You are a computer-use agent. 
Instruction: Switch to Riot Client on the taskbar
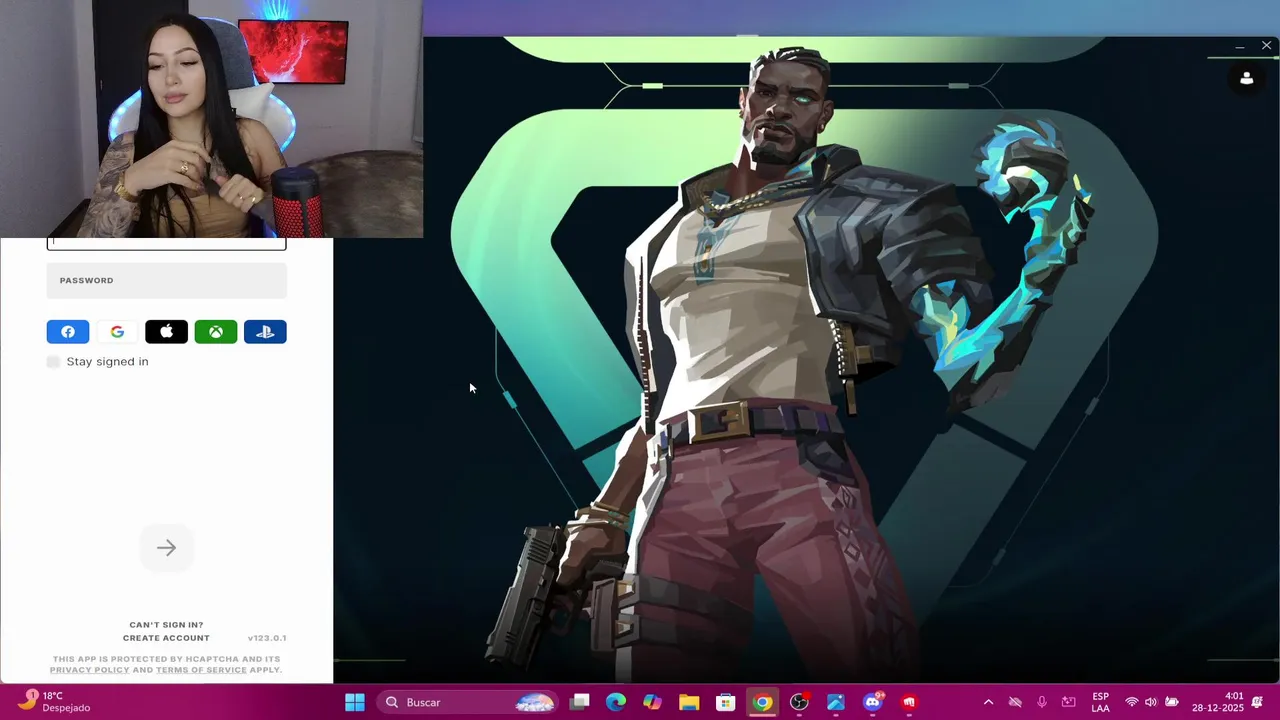click(909, 702)
